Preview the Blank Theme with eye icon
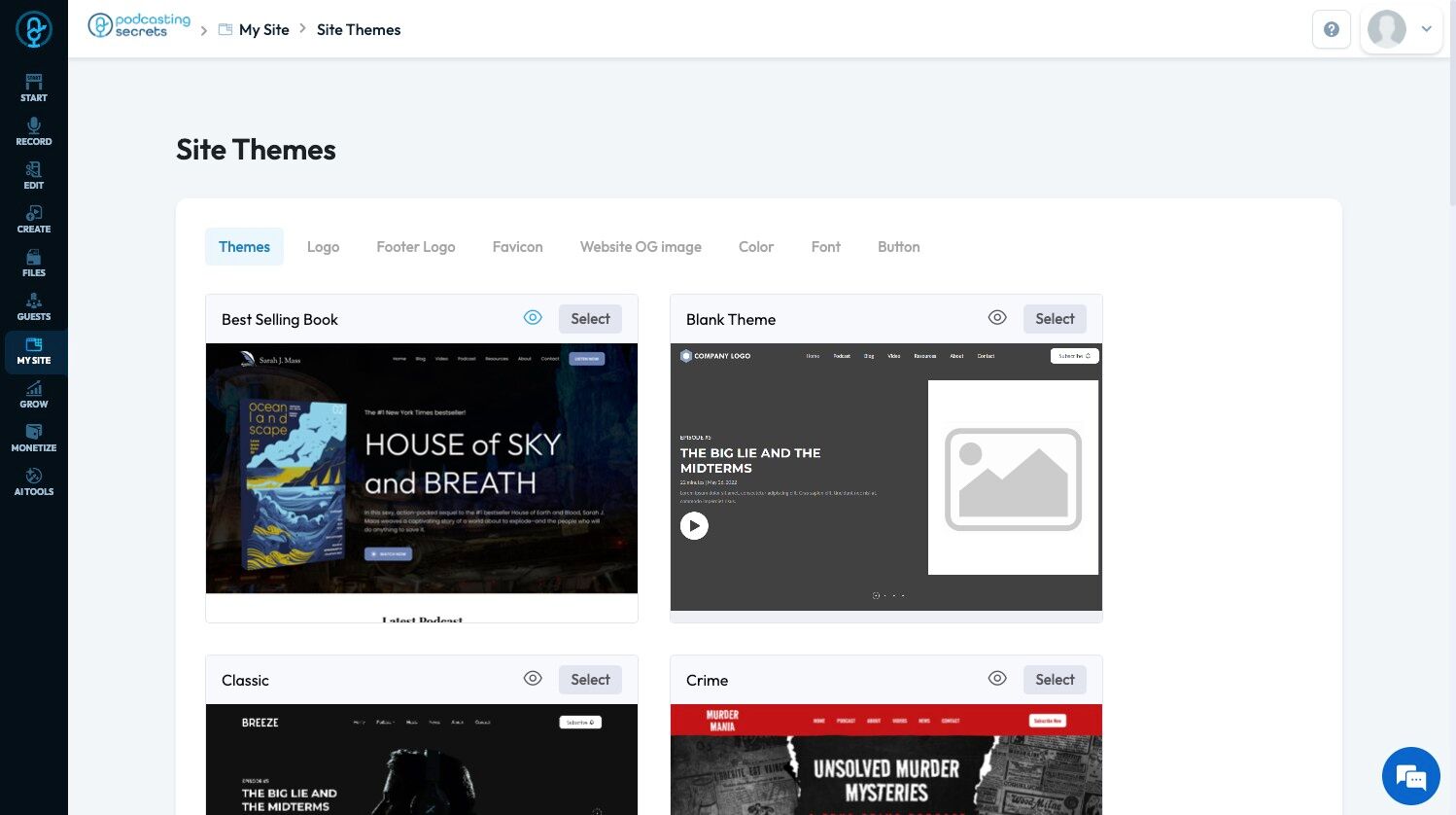 997,318
